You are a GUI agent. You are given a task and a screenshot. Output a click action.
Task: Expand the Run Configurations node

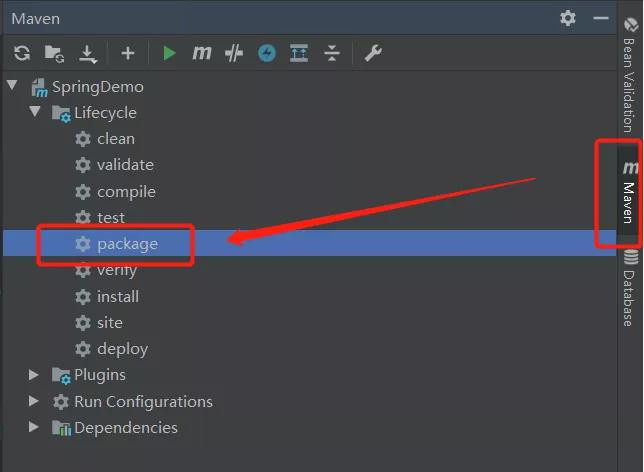pyautogui.click(x=34, y=401)
